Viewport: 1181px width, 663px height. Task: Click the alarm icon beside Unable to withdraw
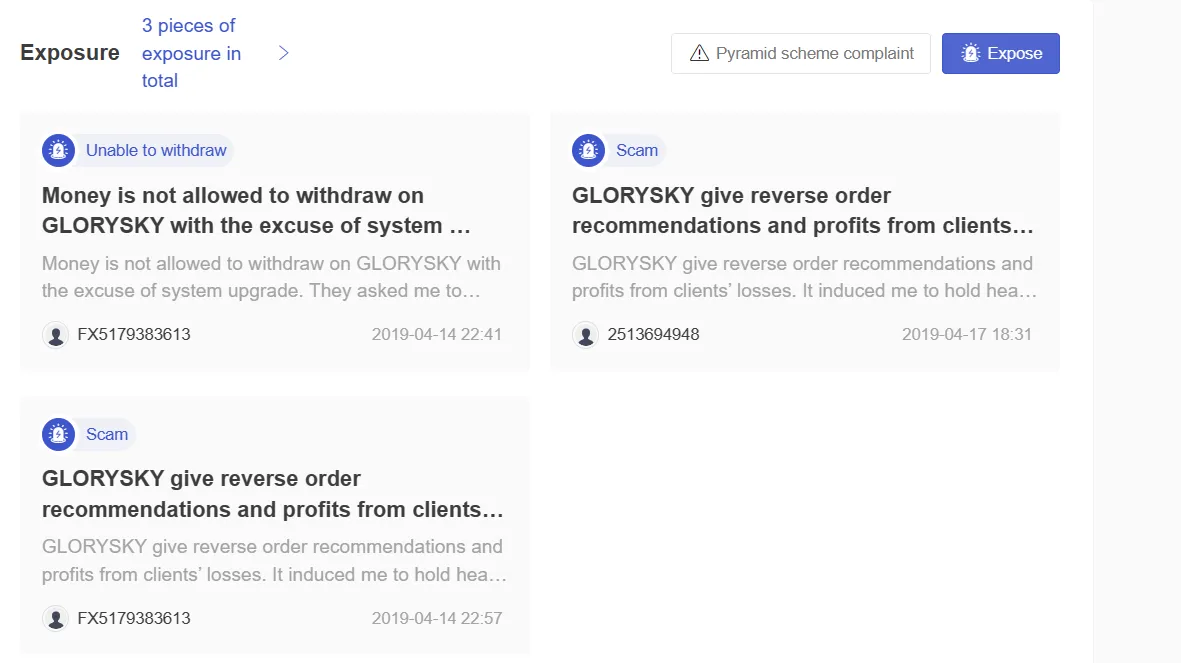(58, 150)
